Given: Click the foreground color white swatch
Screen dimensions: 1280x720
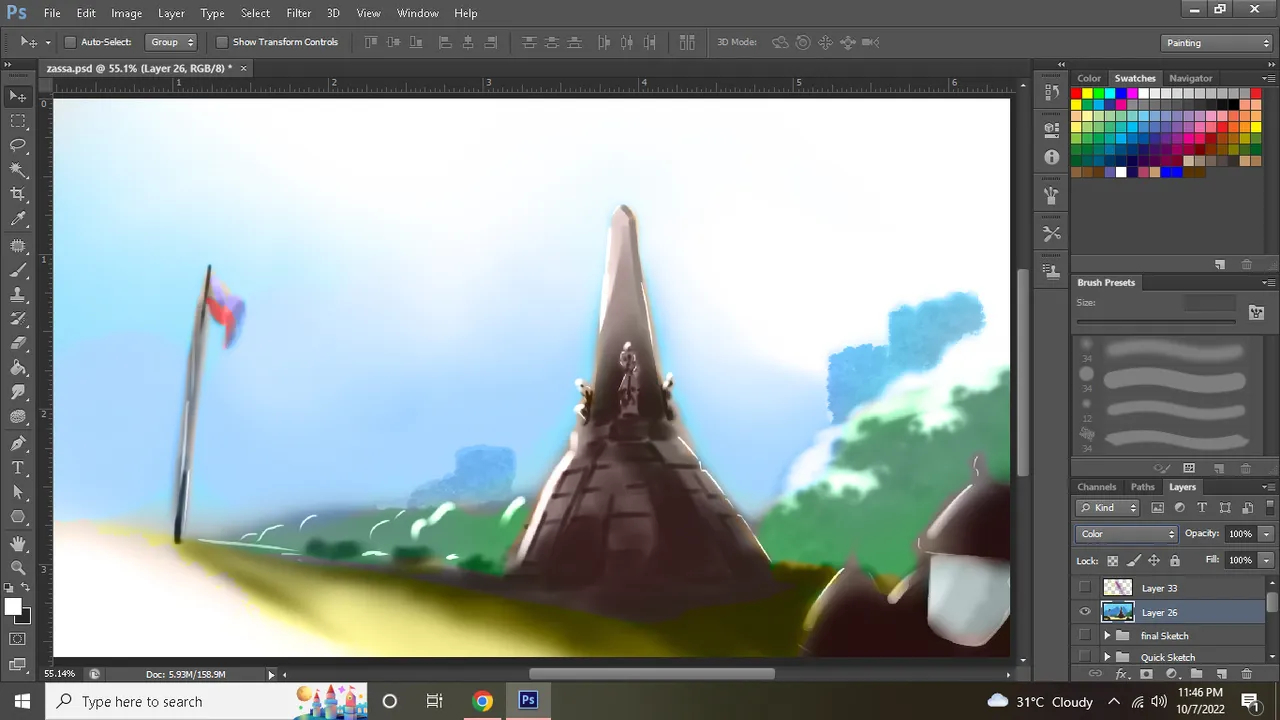Looking at the screenshot, I should (13, 607).
